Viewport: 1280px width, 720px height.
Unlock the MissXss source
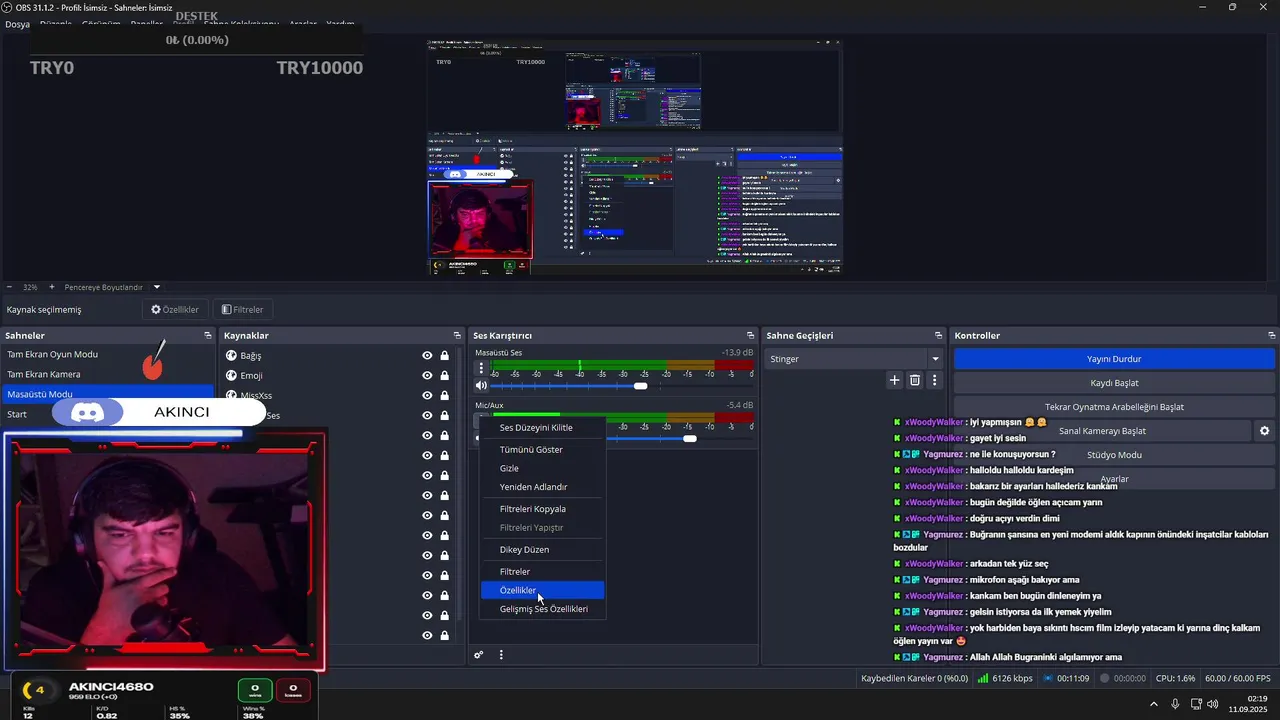[444, 396]
